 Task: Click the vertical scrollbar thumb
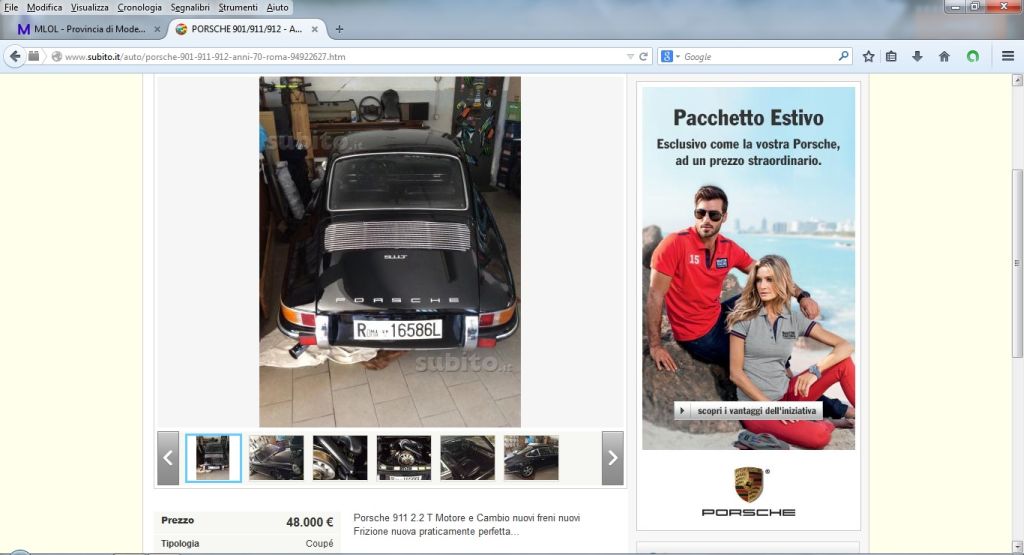1017,263
